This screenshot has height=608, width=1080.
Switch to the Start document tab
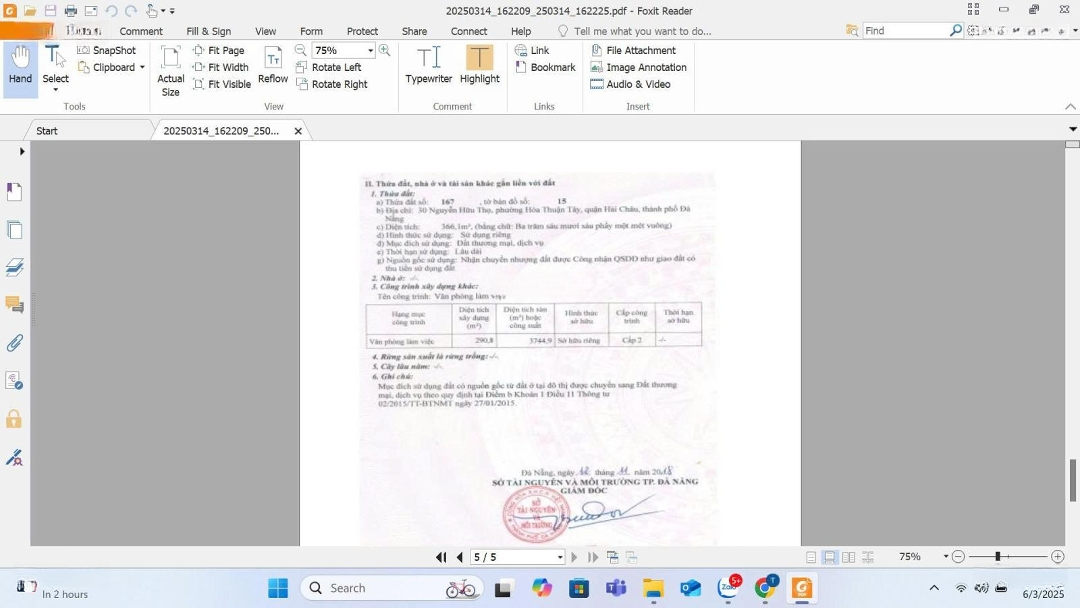(x=47, y=131)
